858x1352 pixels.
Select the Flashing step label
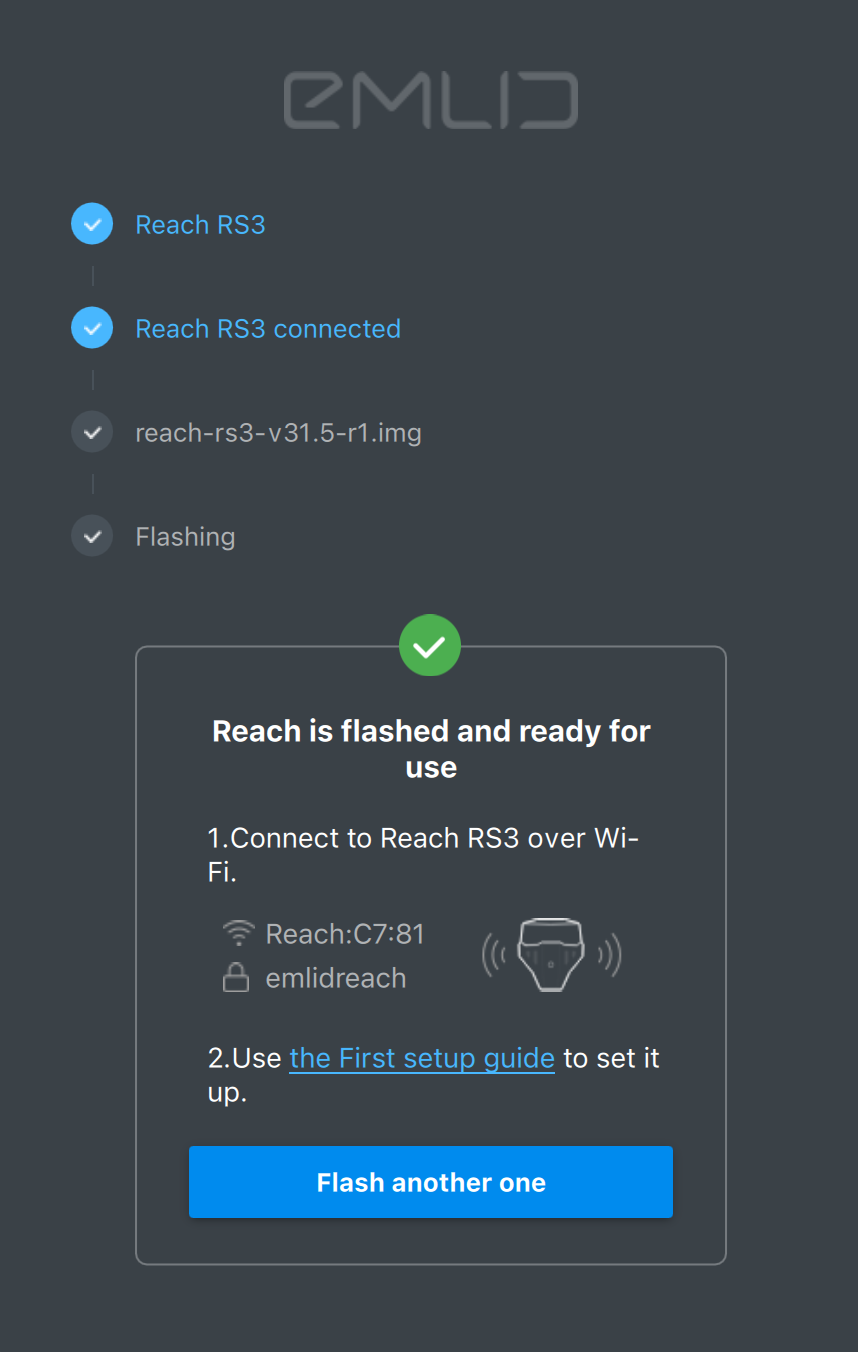pos(185,536)
